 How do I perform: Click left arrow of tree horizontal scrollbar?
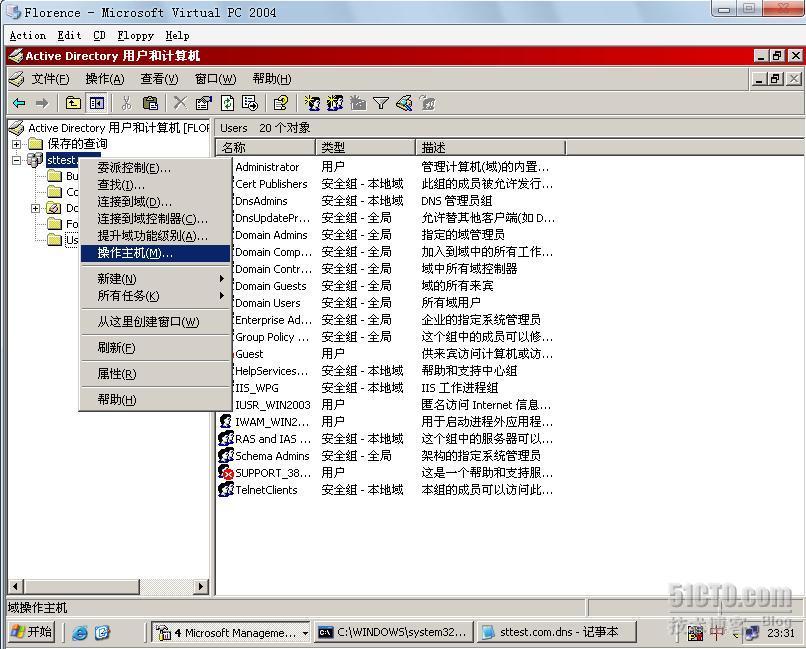click(x=15, y=586)
